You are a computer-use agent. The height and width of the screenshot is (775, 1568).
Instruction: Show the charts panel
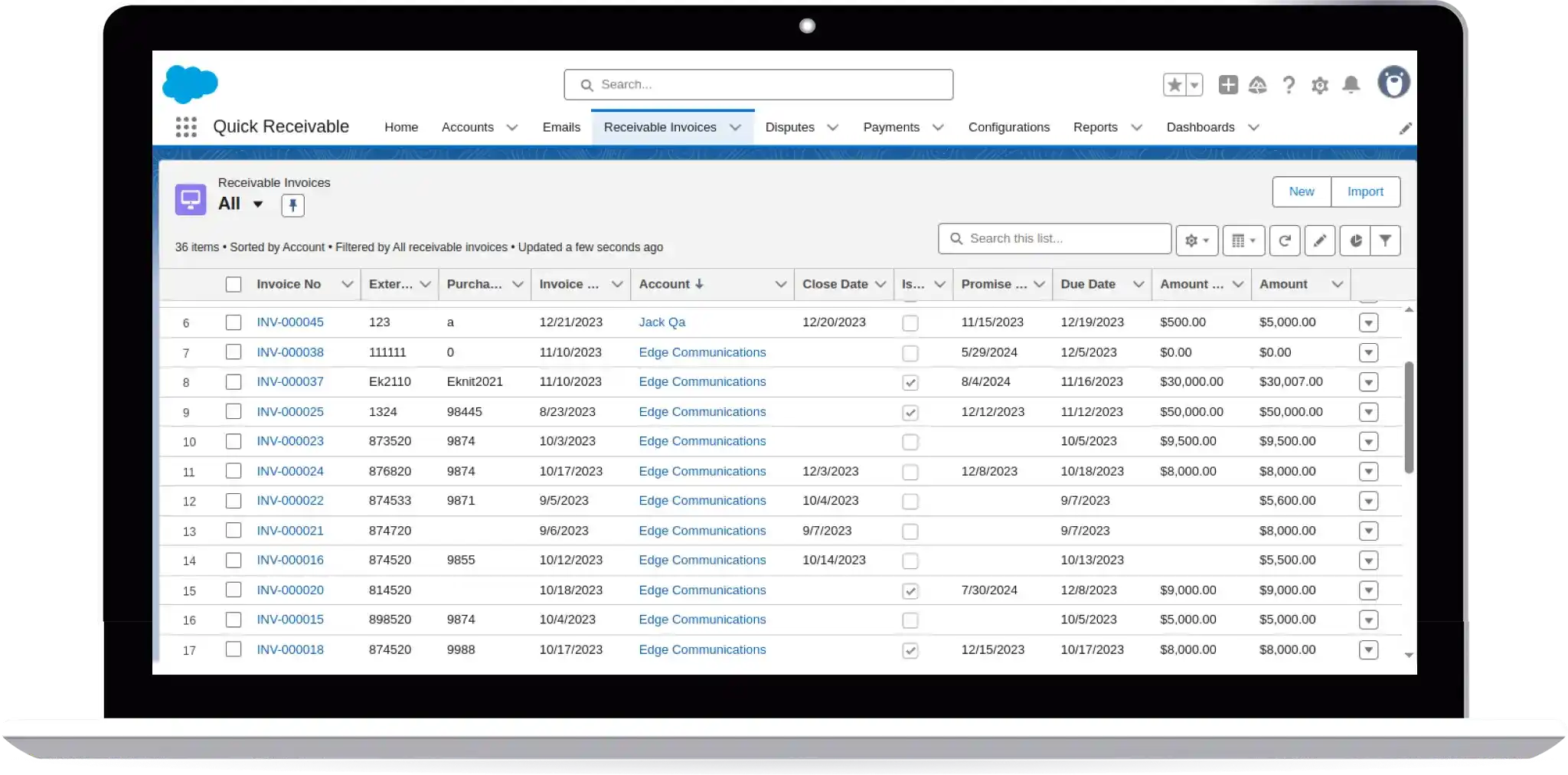pos(1355,240)
